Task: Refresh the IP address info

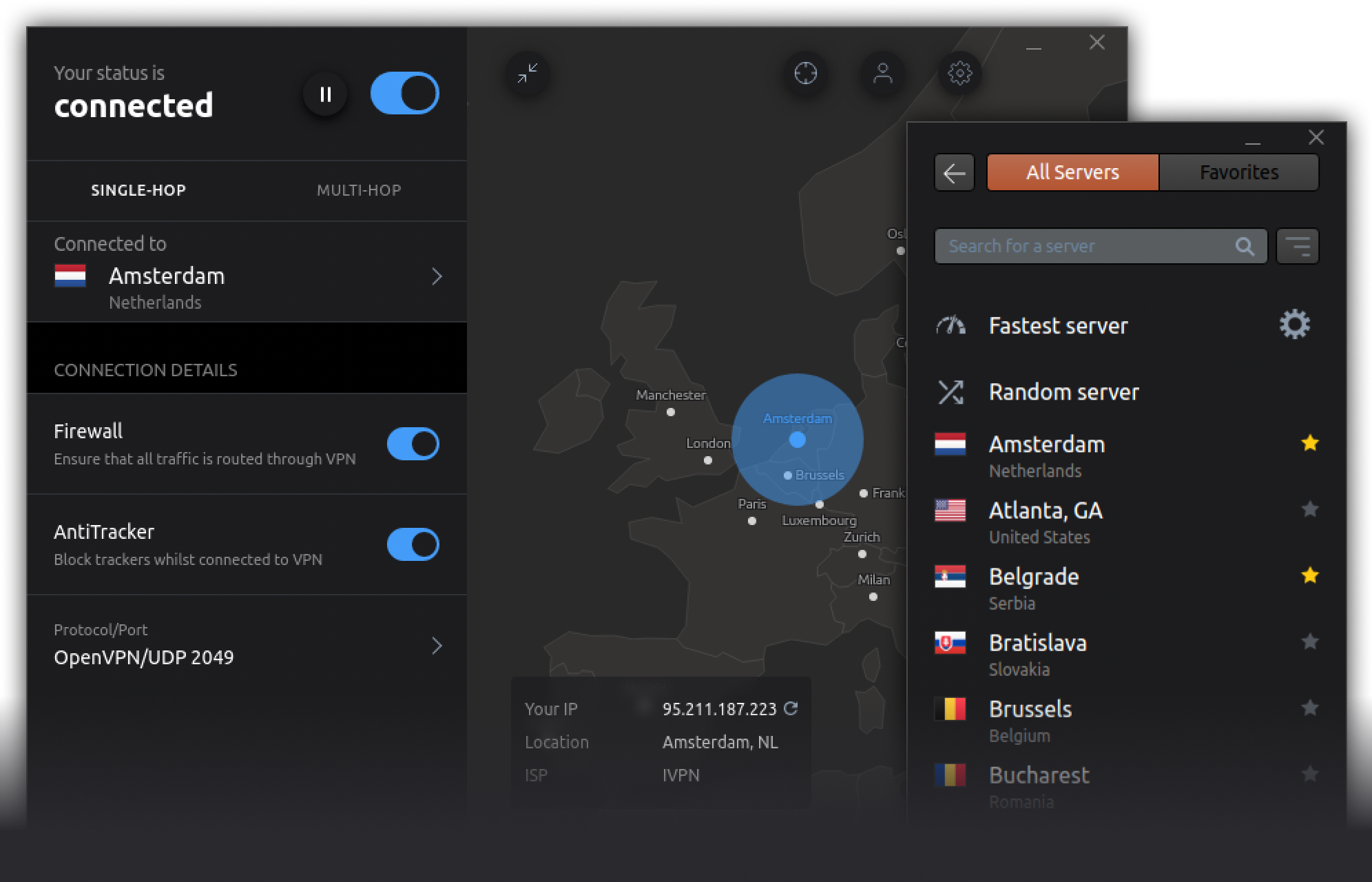Action: (x=791, y=708)
